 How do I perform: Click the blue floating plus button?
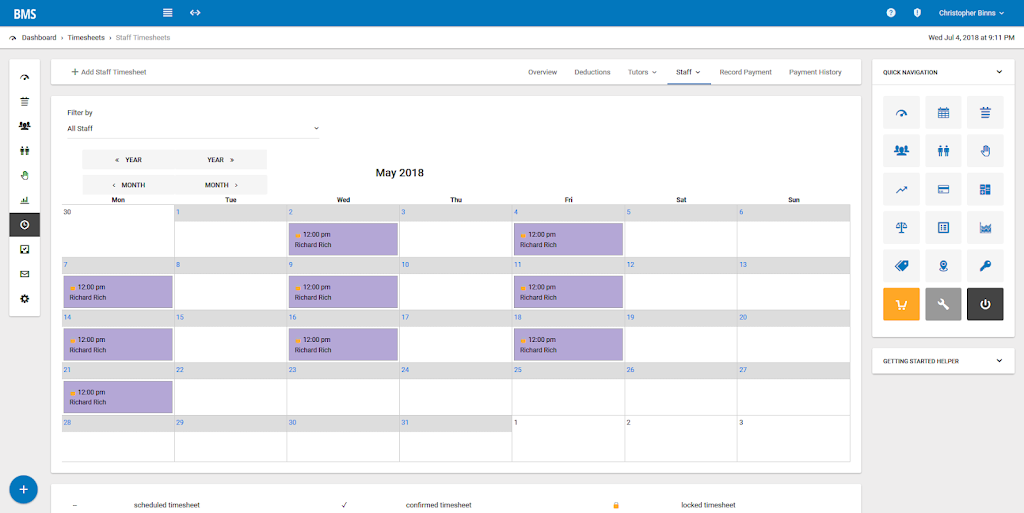[x=24, y=490]
